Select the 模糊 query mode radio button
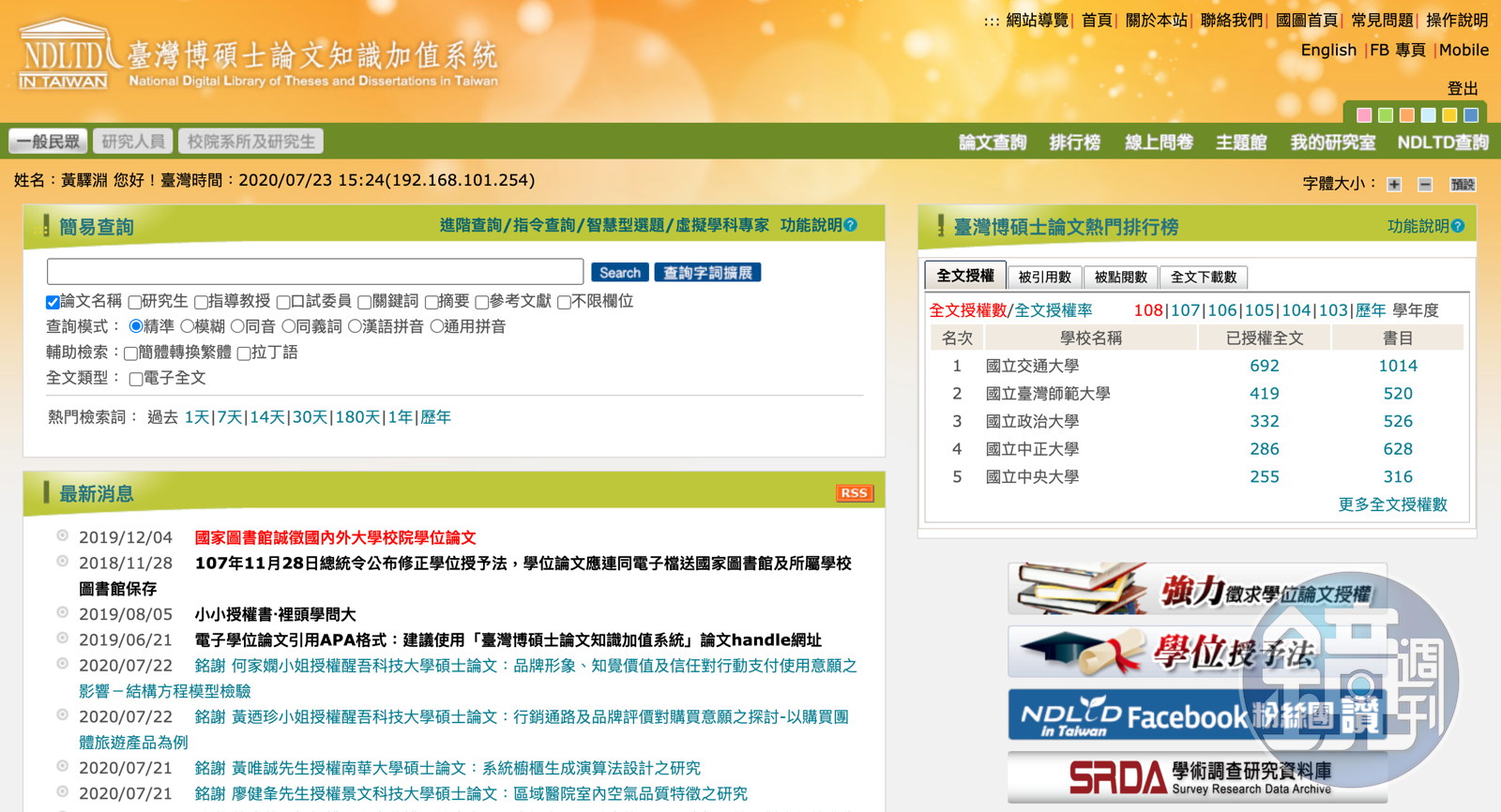The image size is (1501, 812). coord(188,327)
